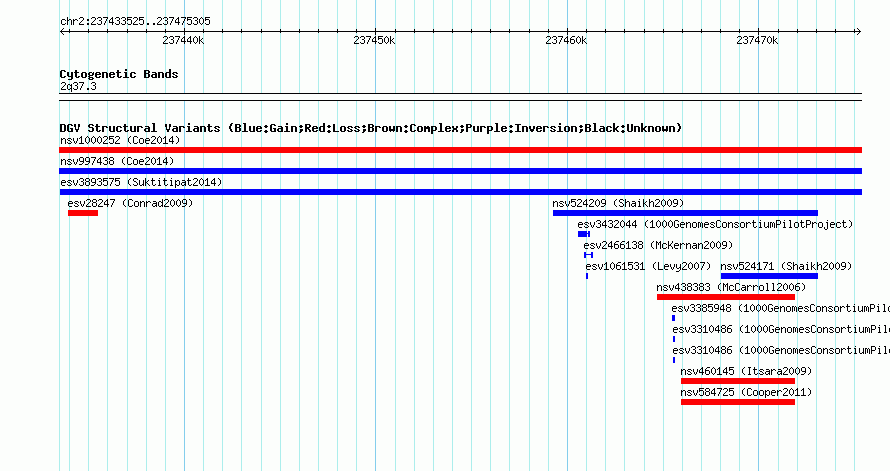This screenshot has width=890, height=471.
Task: Open nsv524171 (Shaikh2009) label
Action: [786, 266]
